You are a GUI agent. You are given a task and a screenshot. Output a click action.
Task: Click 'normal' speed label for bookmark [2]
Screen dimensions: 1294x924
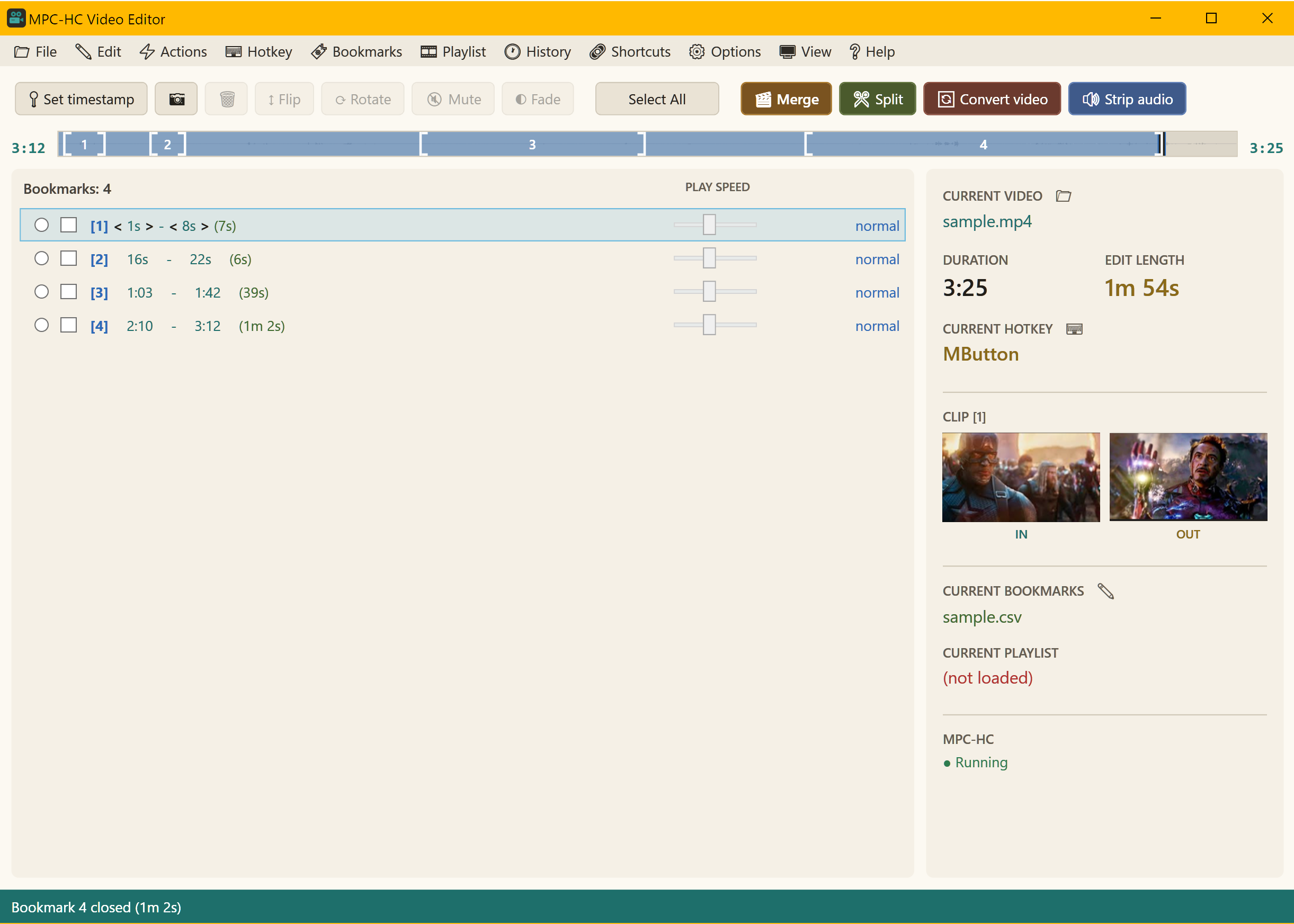coord(877,259)
